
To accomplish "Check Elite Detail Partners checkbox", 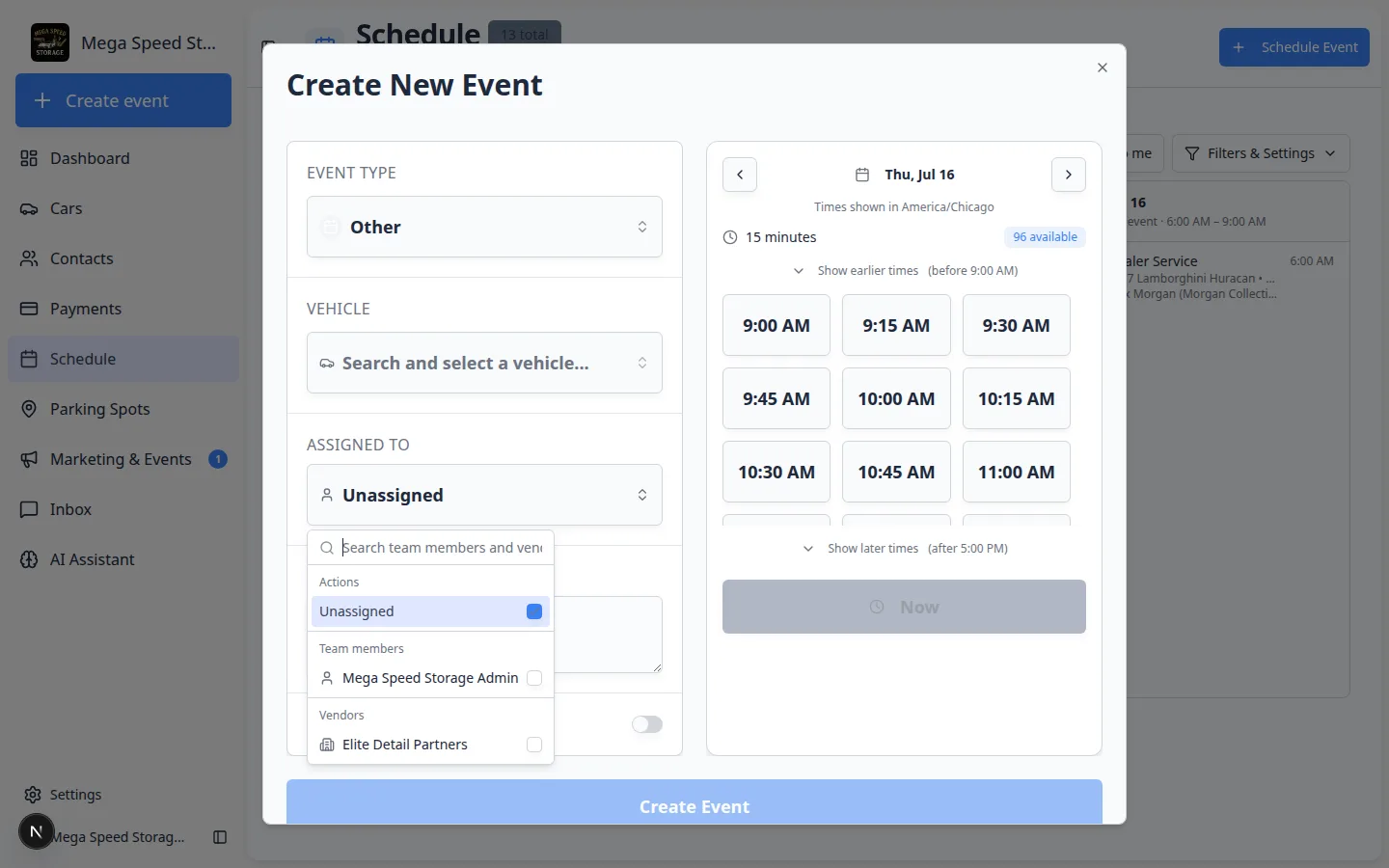I will [x=534, y=745].
